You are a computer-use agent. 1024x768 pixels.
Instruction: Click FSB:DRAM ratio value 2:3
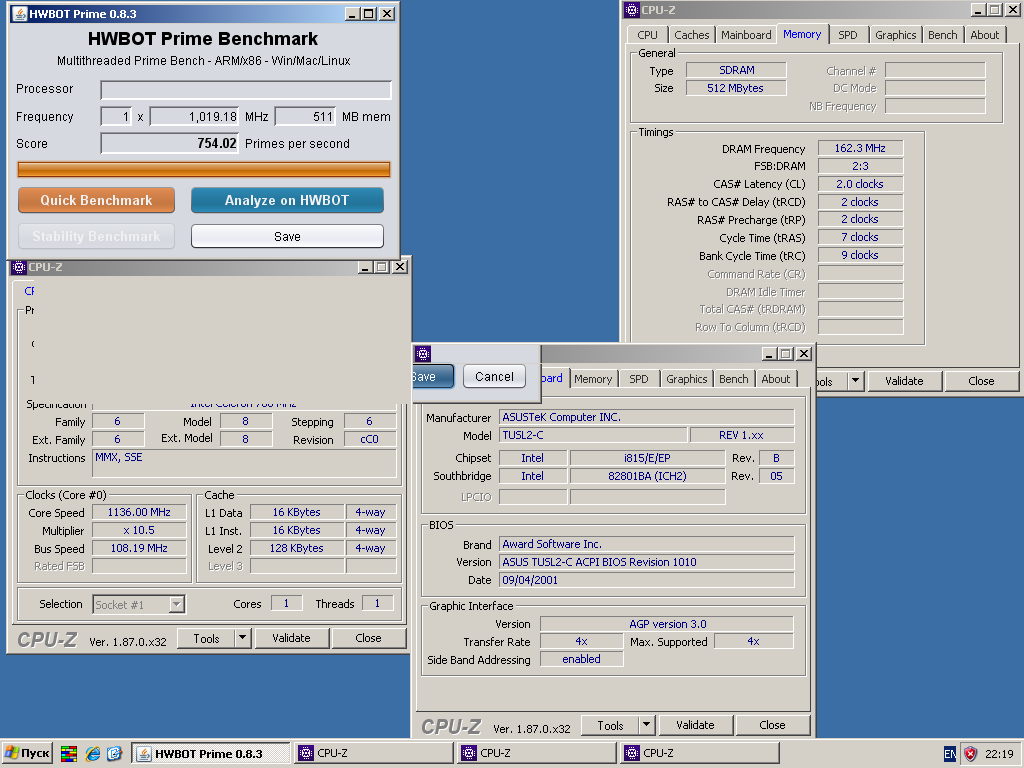pos(860,166)
